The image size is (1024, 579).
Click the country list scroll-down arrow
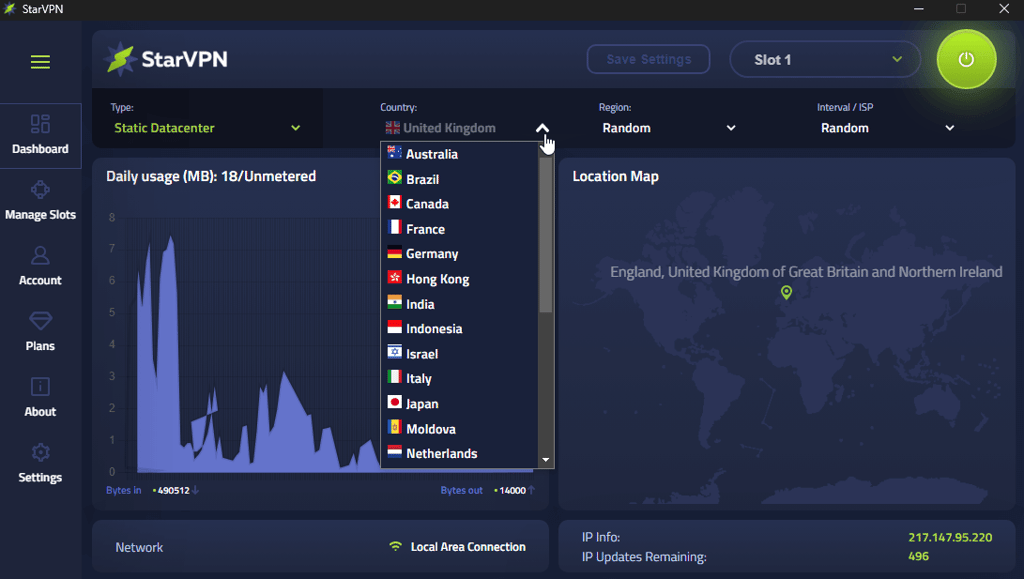[x=546, y=460]
